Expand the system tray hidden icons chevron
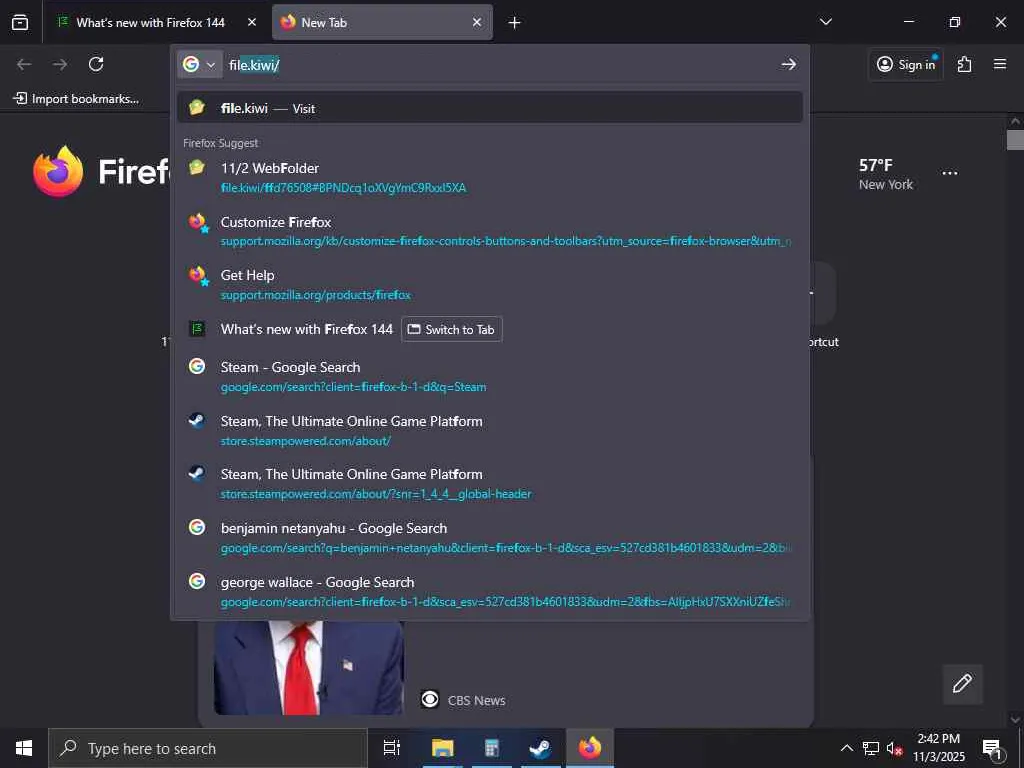Screen dimensions: 1024x768 pyautogui.click(x=846, y=748)
